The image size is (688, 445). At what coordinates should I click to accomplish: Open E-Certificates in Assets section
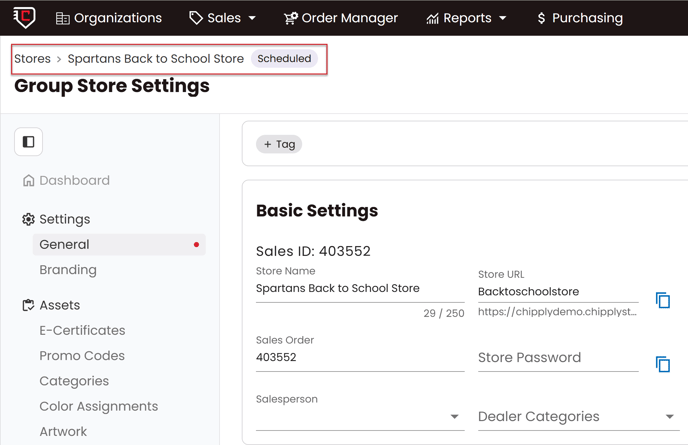82,330
